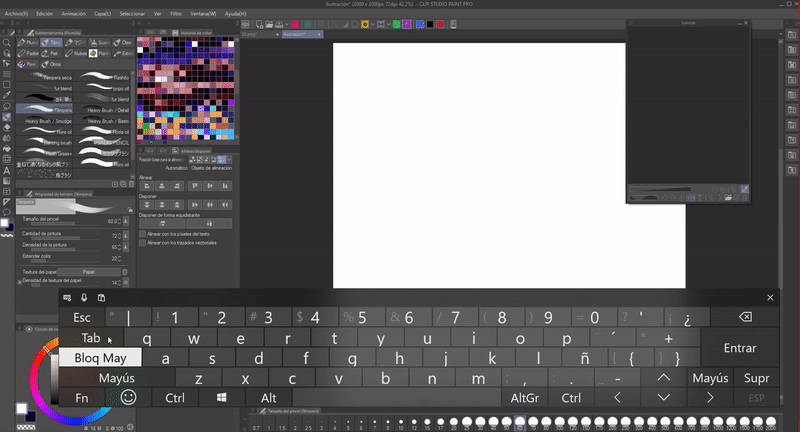Click Cantidad de pintura stepper arrows
Viewport: 800px width, 432px height.
[119, 236]
